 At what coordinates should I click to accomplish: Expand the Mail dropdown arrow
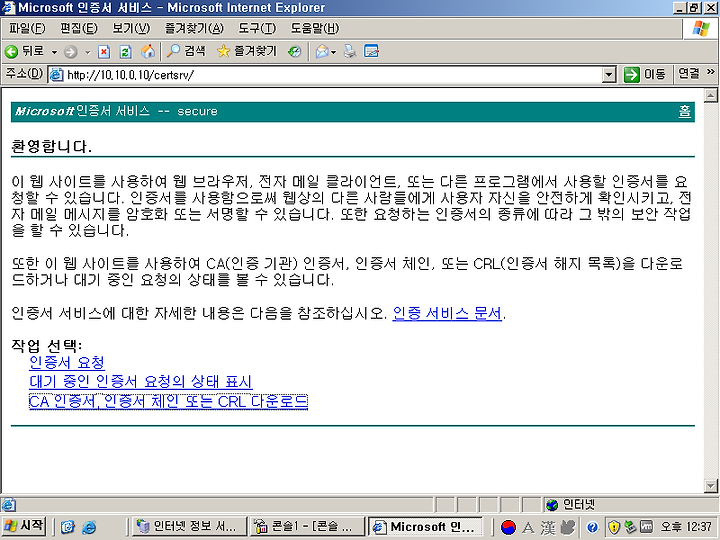[x=334, y=52]
